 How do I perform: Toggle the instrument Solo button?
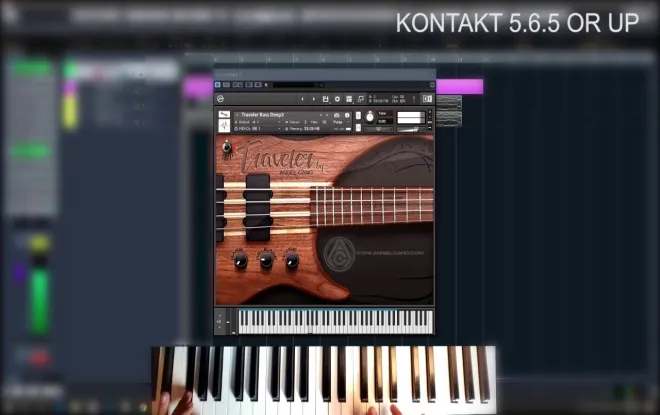(x=358, y=115)
